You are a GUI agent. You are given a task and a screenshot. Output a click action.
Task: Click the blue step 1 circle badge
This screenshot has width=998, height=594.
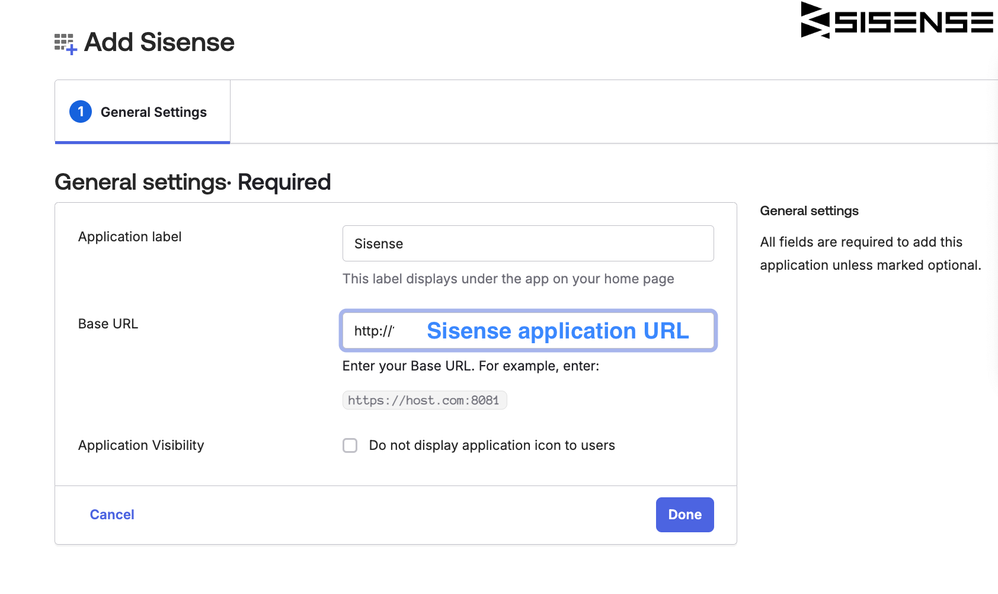80,112
